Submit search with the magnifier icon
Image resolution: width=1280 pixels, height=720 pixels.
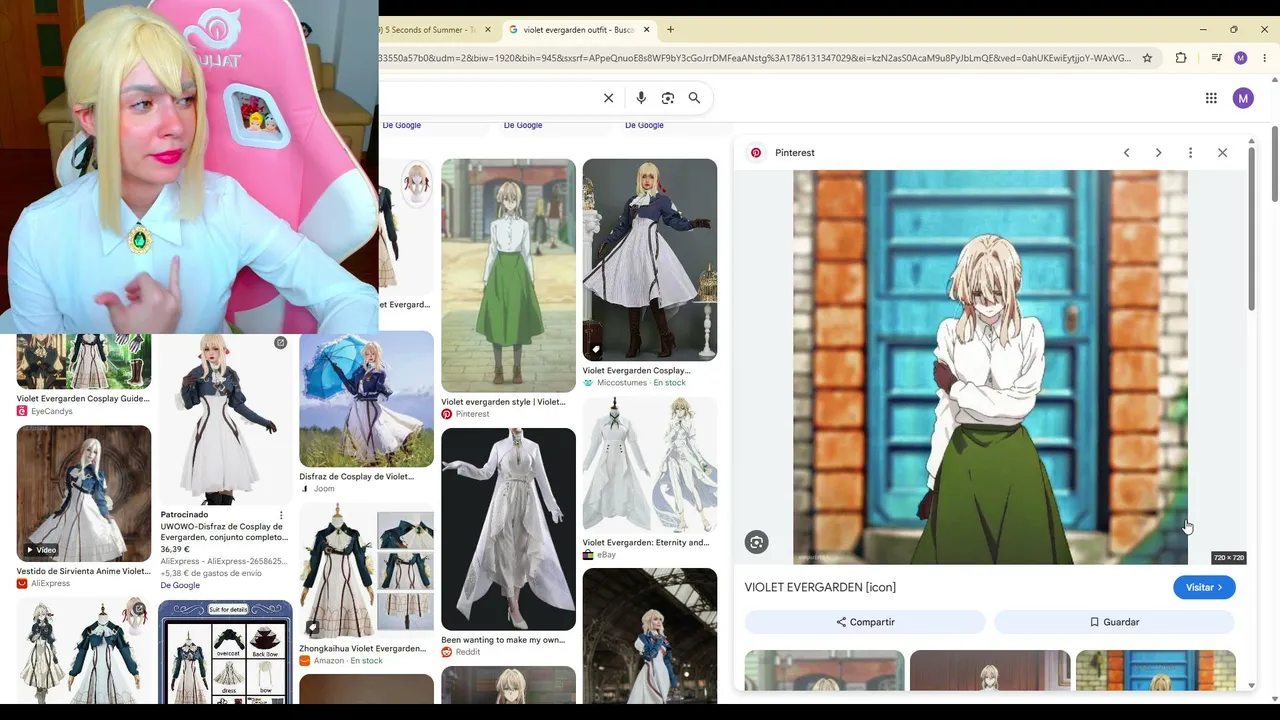pos(694,98)
